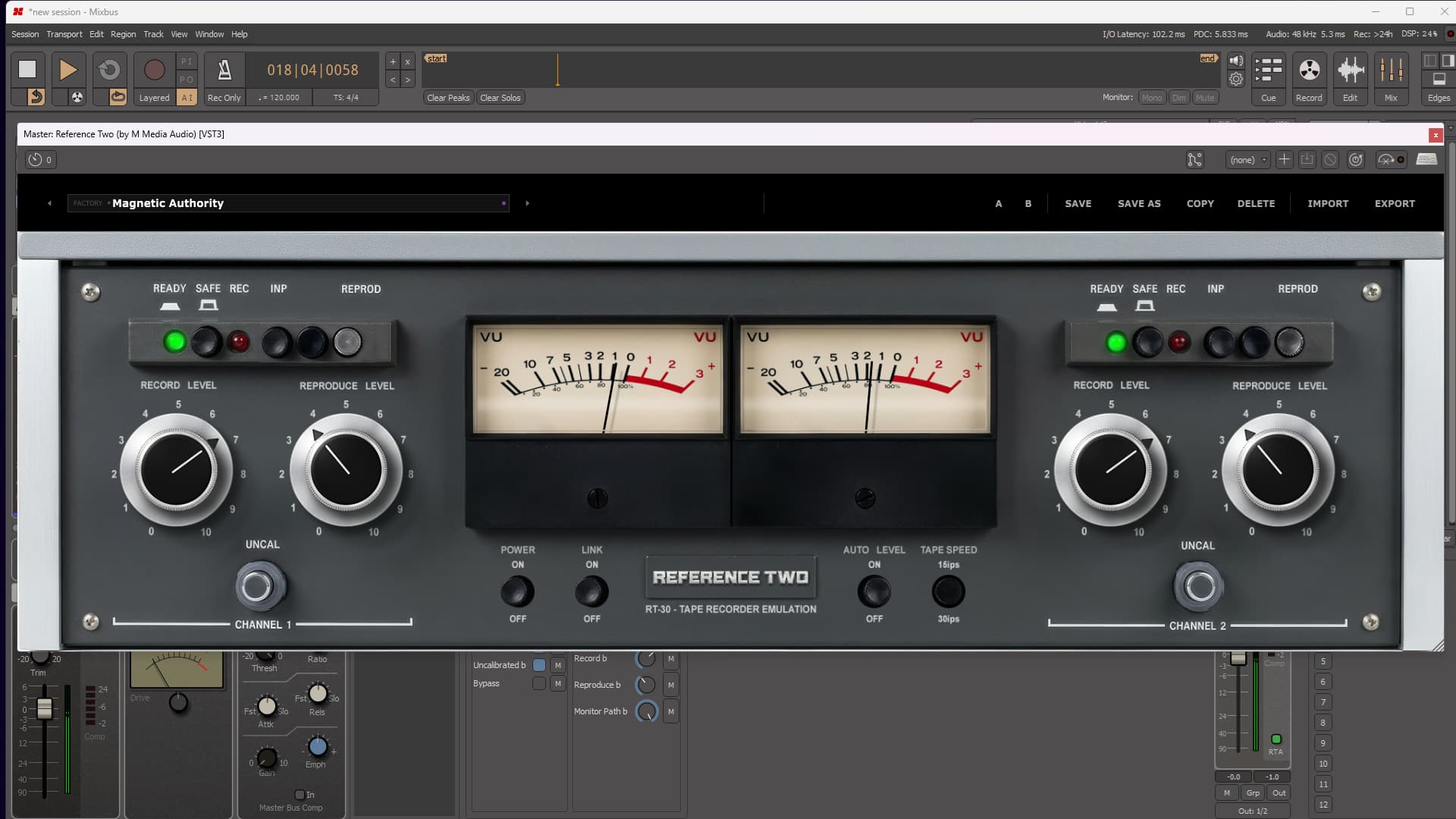Toggle the Loop playback button

pyautogui.click(x=109, y=69)
